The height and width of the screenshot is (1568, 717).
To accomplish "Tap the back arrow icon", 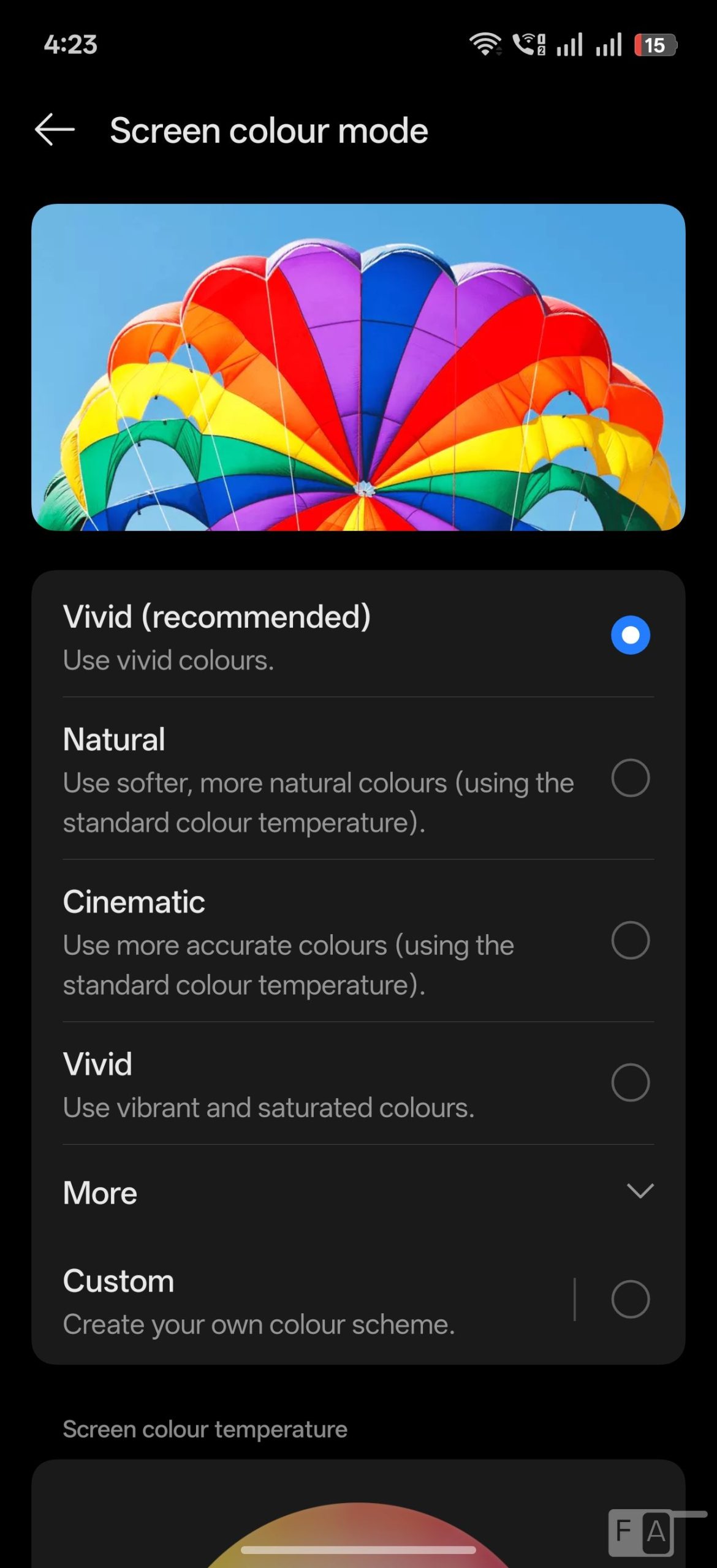I will tap(55, 130).
